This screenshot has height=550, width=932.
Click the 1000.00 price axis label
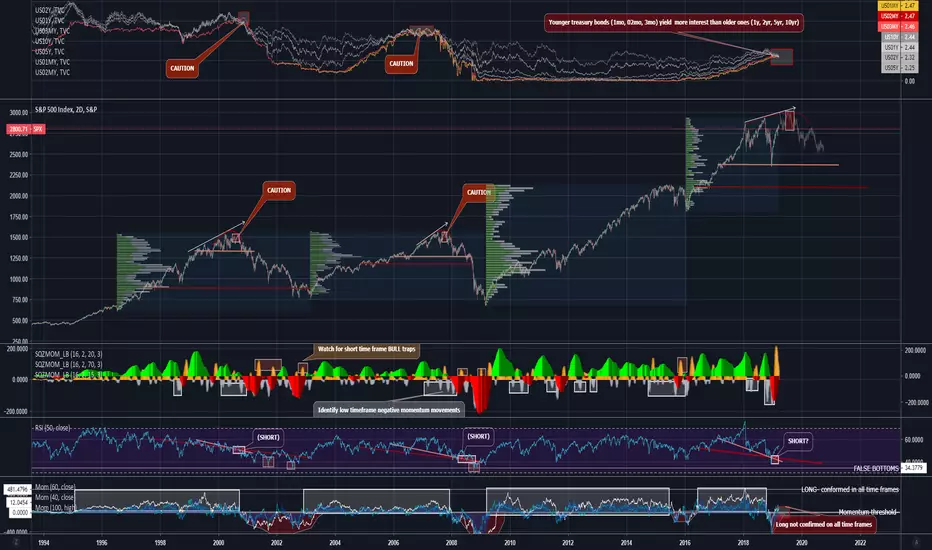pos(19,279)
